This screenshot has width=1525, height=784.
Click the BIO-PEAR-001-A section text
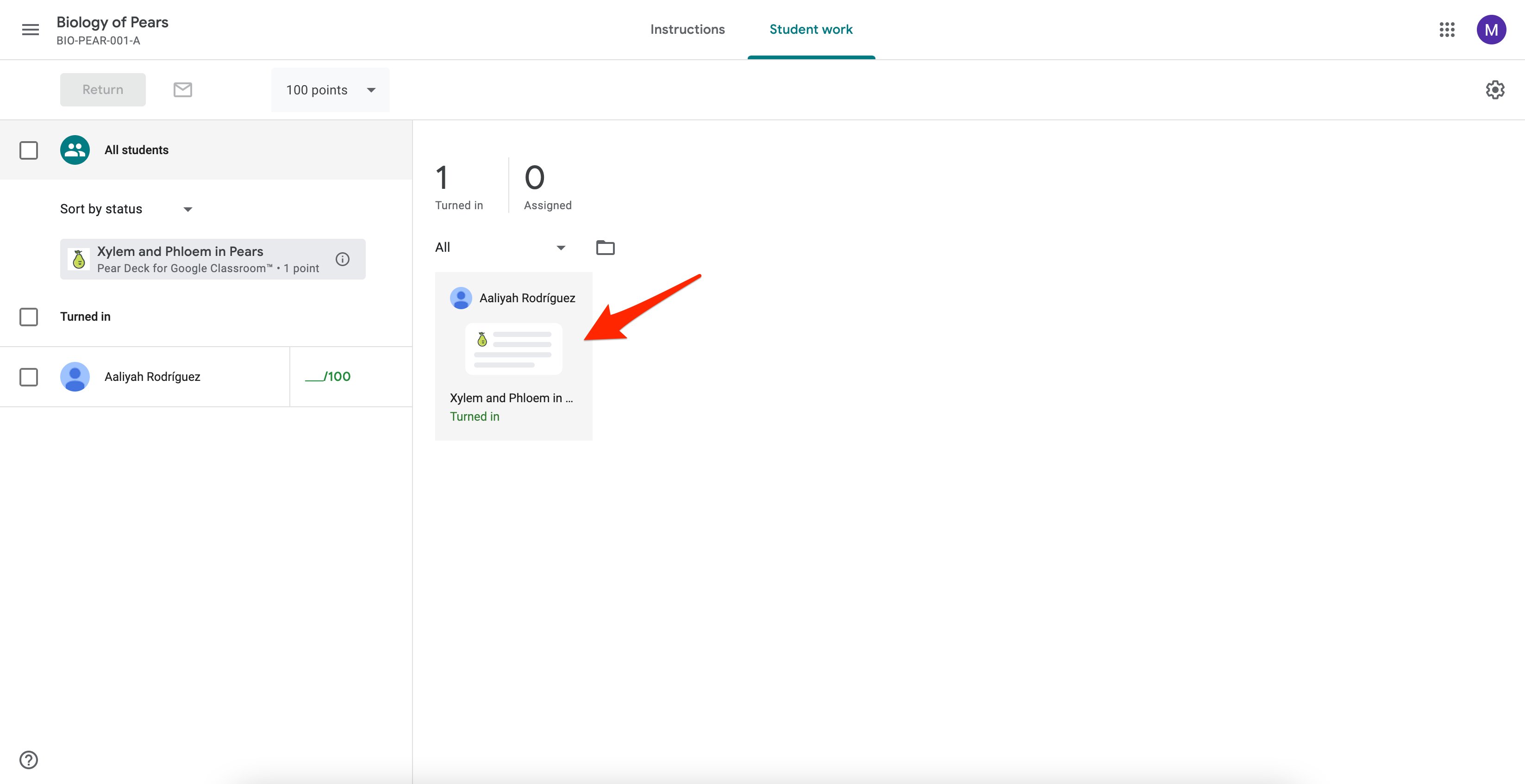coord(98,41)
